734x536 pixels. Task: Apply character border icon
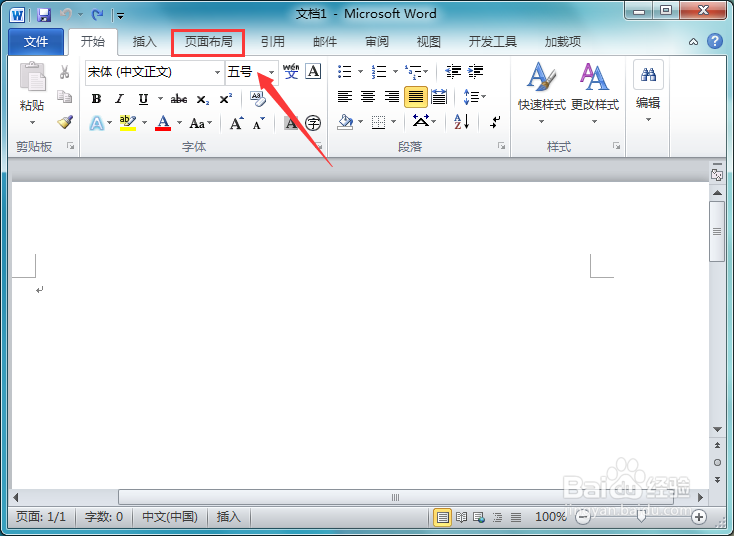coord(313,71)
